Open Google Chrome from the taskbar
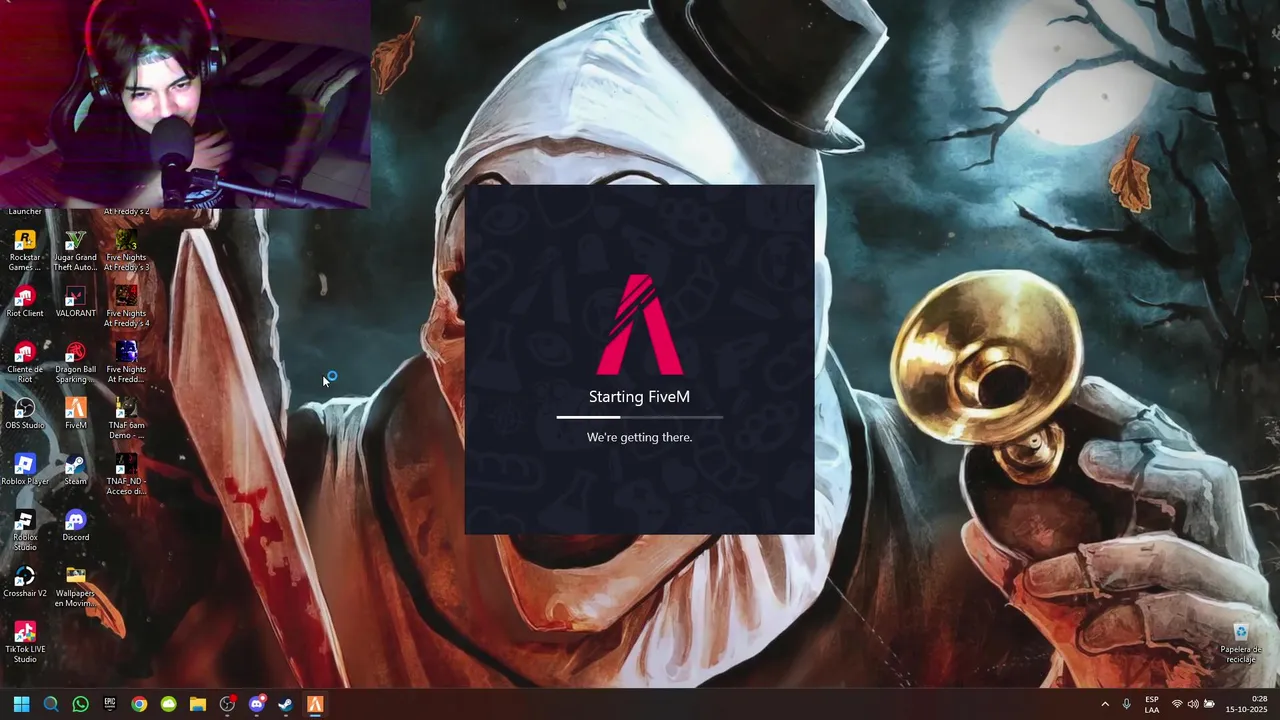Viewport: 1280px width, 720px height. click(x=139, y=704)
